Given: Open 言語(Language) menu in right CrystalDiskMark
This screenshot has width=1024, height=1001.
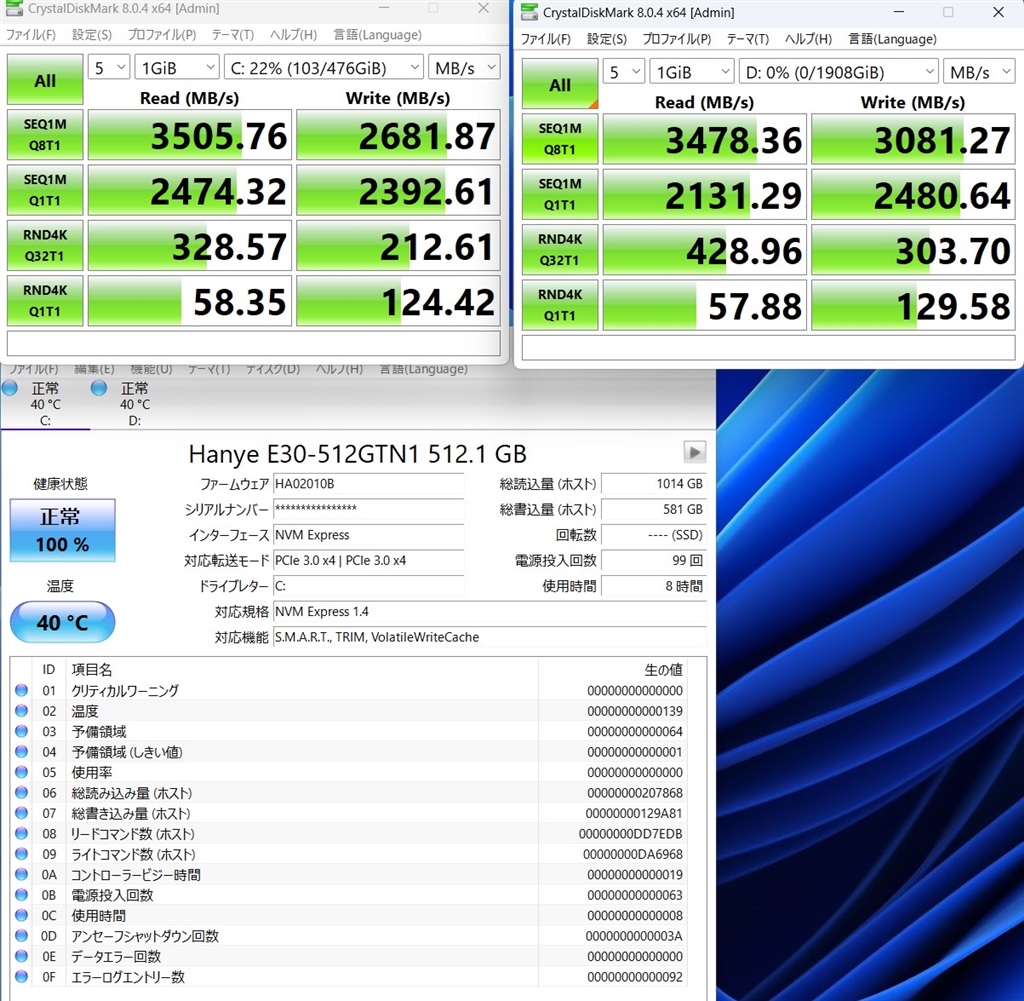Looking at the screenshot, I should coord(892,39).
